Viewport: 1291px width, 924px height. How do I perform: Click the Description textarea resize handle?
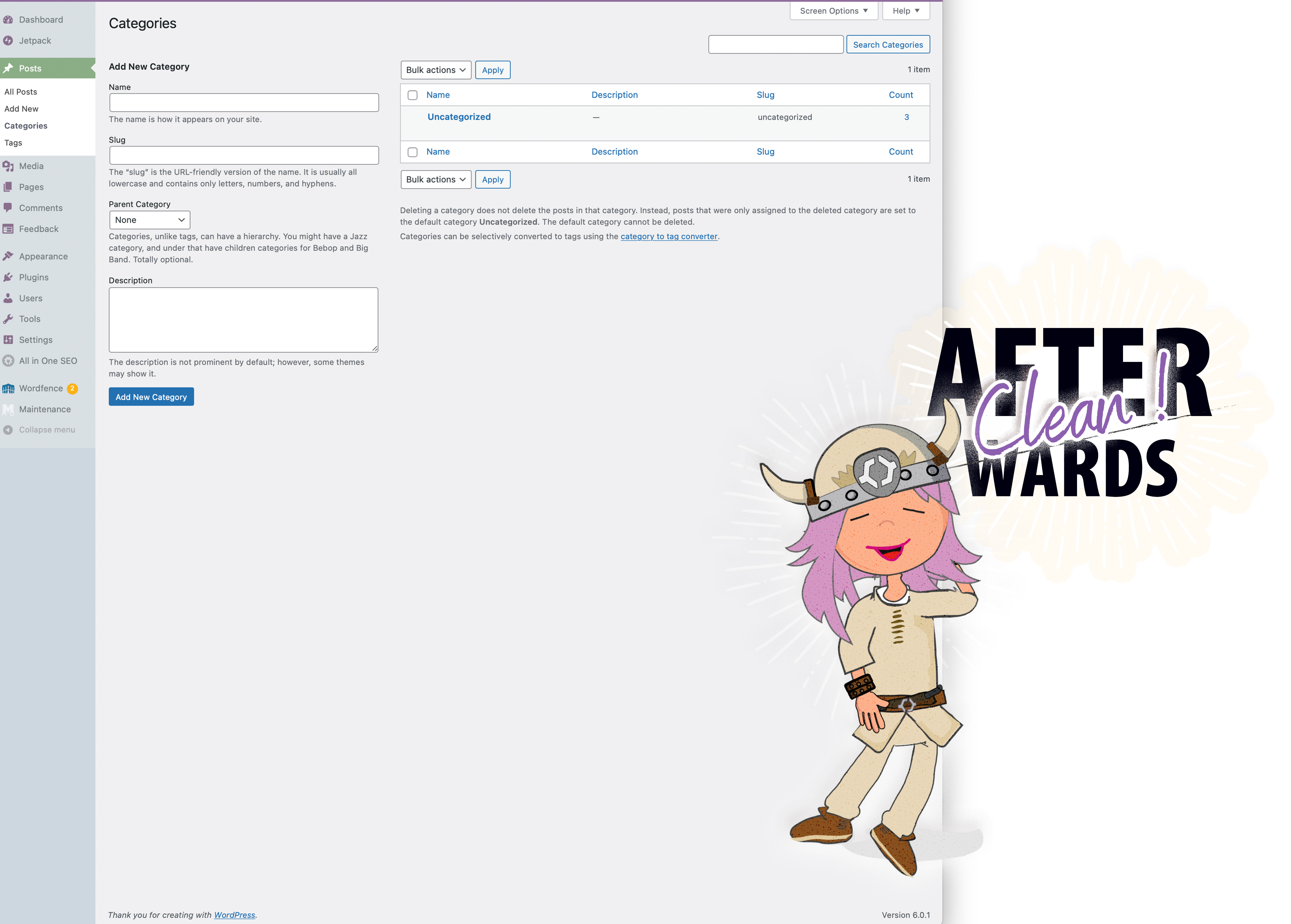pos(374,348)
